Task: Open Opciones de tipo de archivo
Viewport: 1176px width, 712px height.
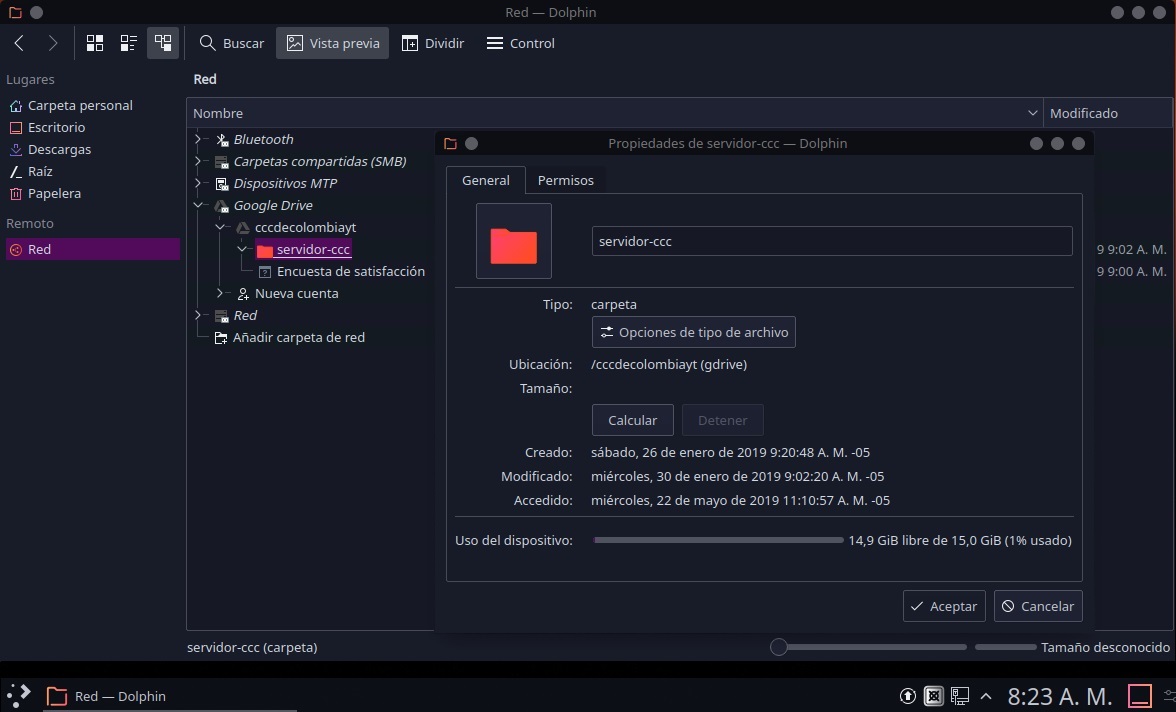Action: (693, 332)
